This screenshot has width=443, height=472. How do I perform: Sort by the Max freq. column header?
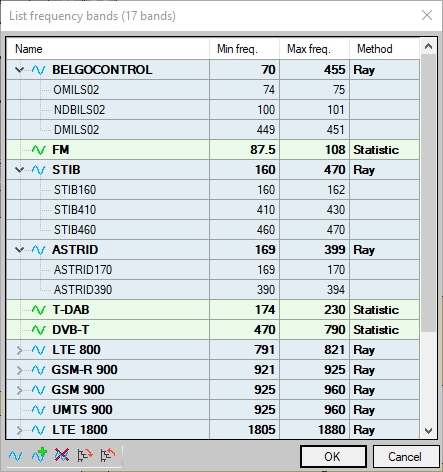pyautogui.click(x=314, y=49)
